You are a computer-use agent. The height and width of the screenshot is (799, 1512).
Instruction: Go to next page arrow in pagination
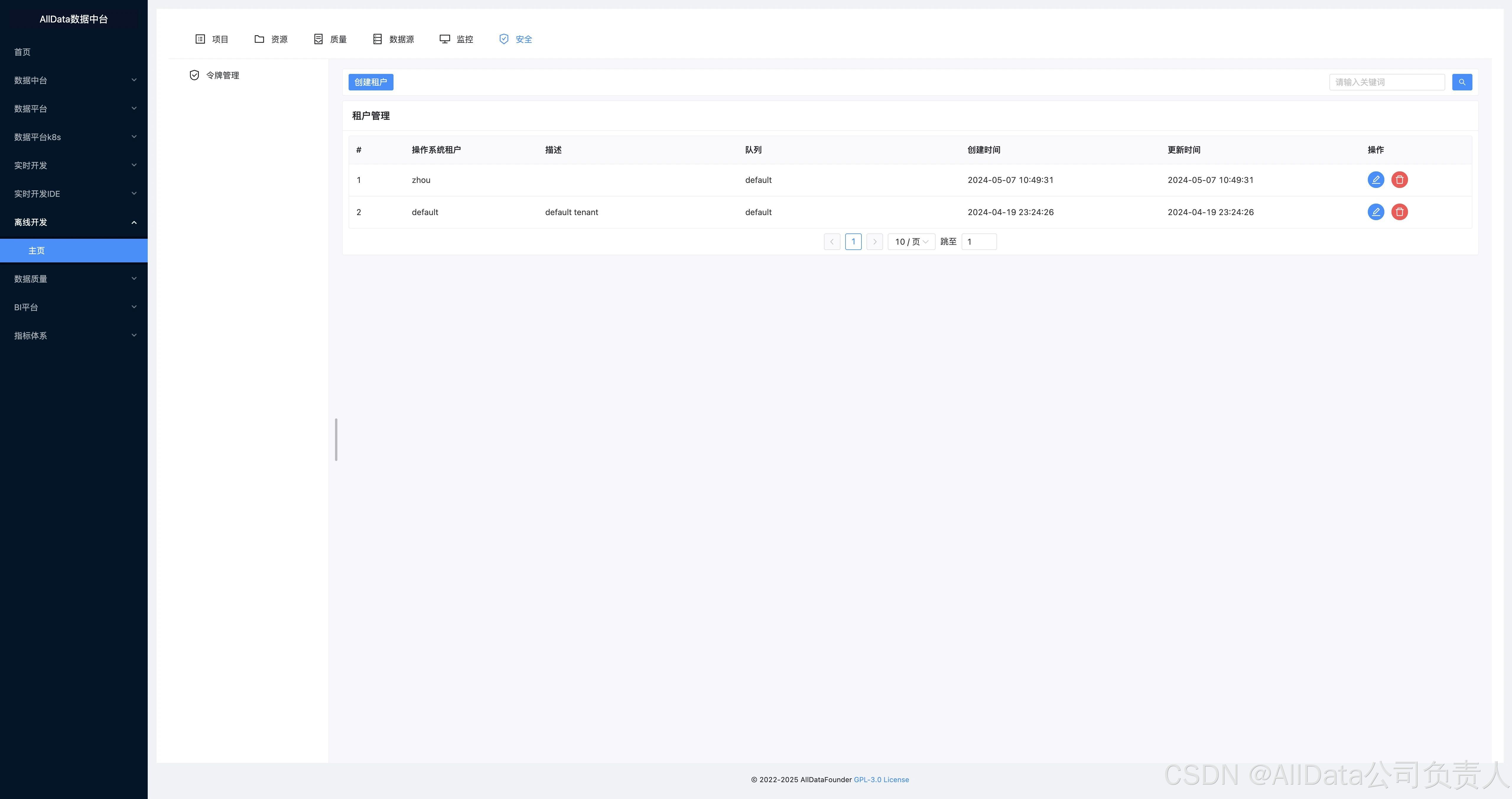coord(874,242)
